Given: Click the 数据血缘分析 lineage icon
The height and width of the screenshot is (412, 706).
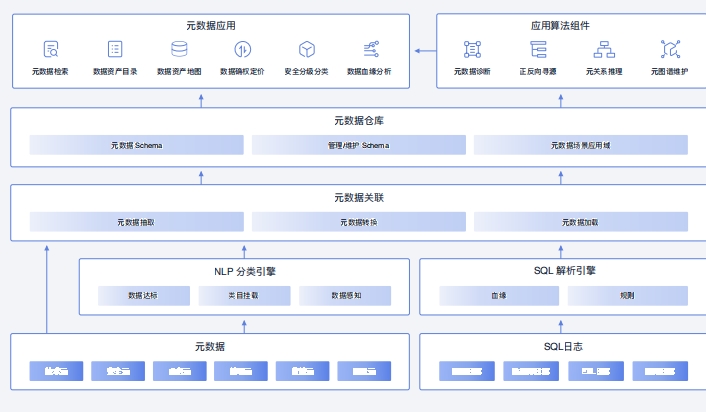Looking at the screenshot, I should click(x=371, y=49).
